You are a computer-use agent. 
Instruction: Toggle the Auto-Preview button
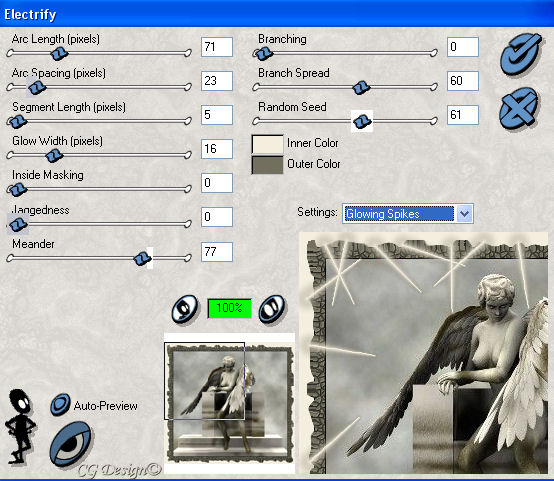point(60,405)
